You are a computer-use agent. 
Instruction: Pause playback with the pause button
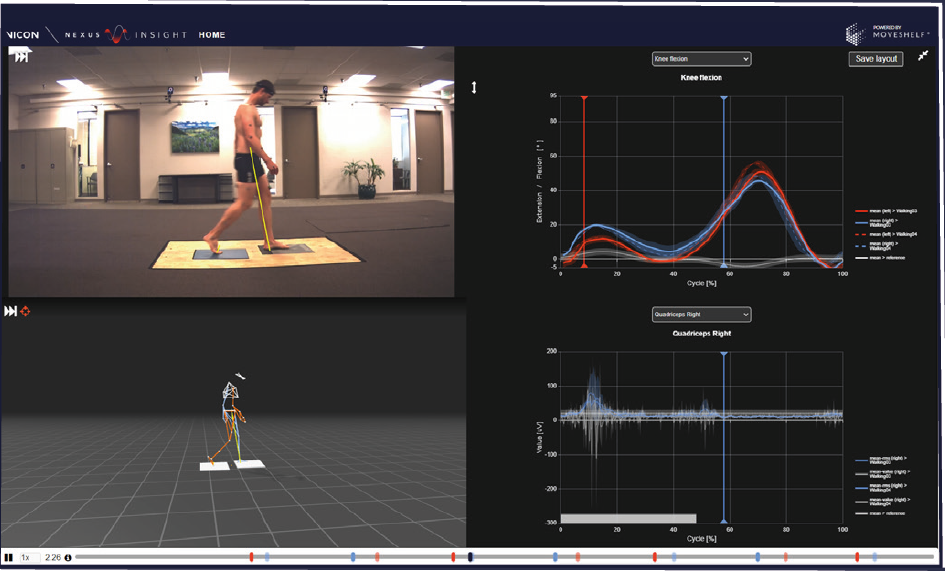coord(8,557)
